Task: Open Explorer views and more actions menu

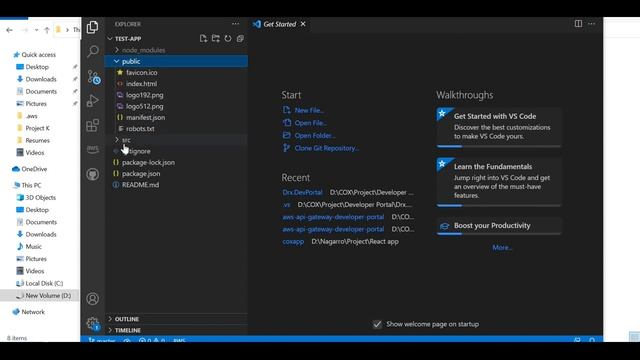Action: 236,24
